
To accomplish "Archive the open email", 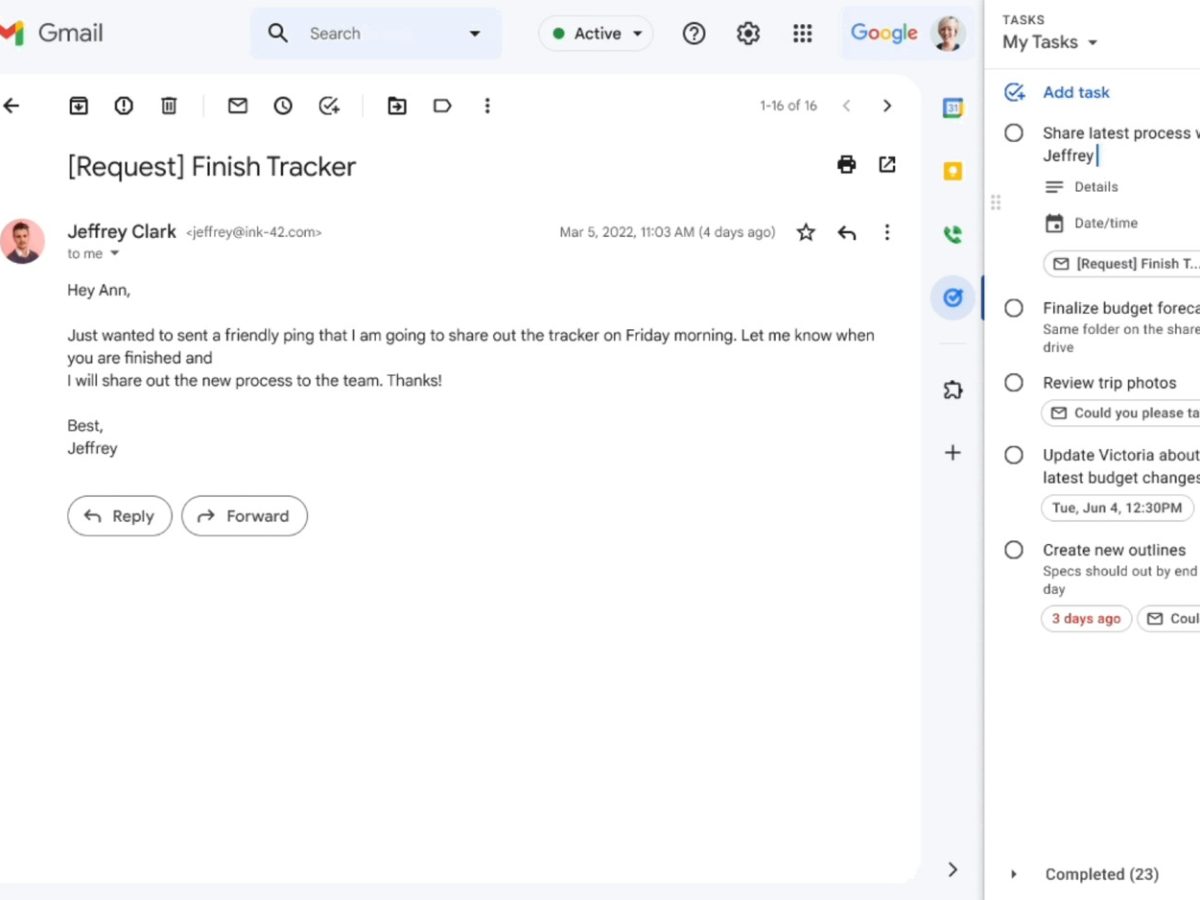I will point(78,106).
